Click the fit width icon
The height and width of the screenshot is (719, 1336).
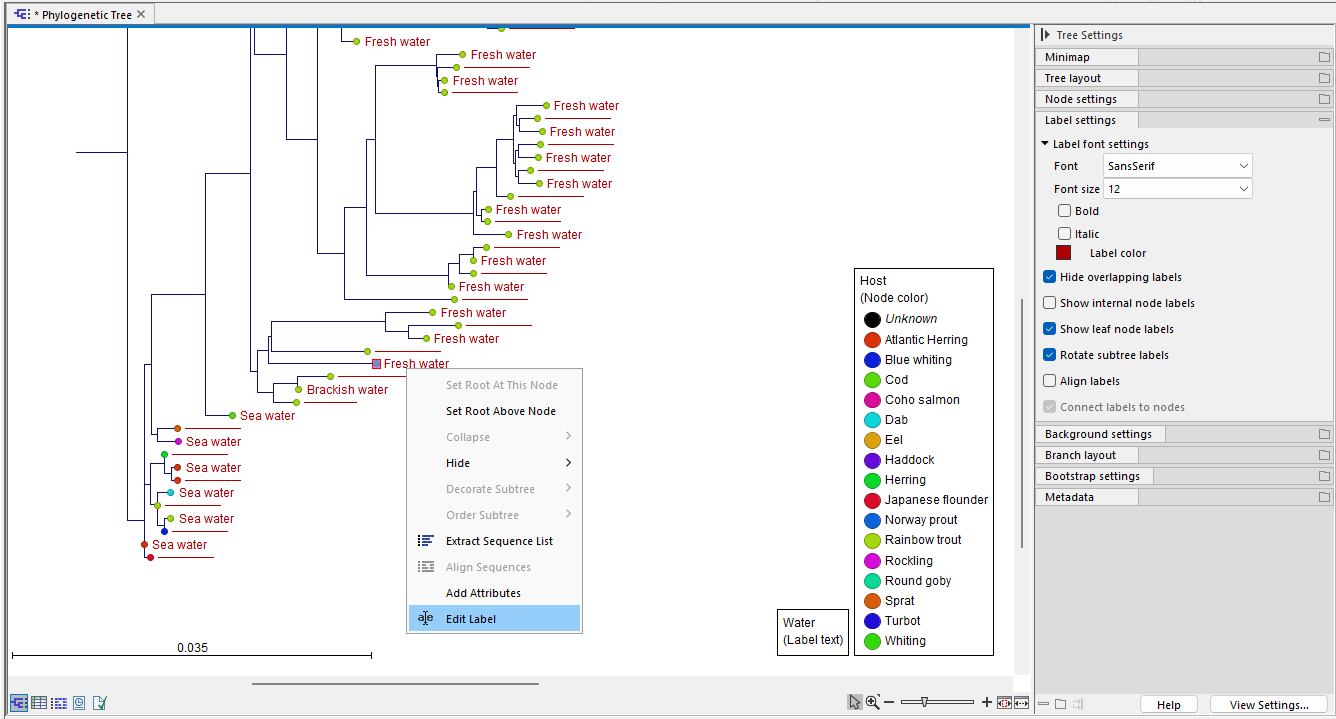click(x=1022, y=703)
